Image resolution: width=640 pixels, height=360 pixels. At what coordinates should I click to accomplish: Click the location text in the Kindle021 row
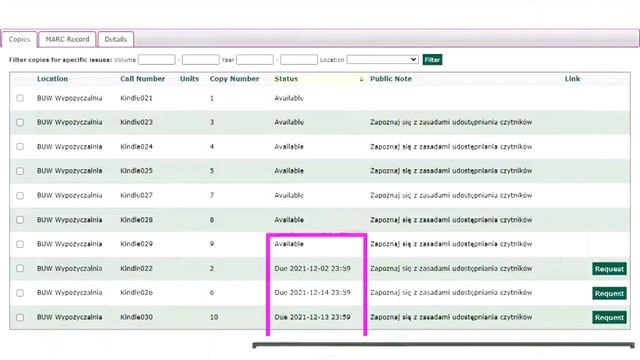point(69,98)
